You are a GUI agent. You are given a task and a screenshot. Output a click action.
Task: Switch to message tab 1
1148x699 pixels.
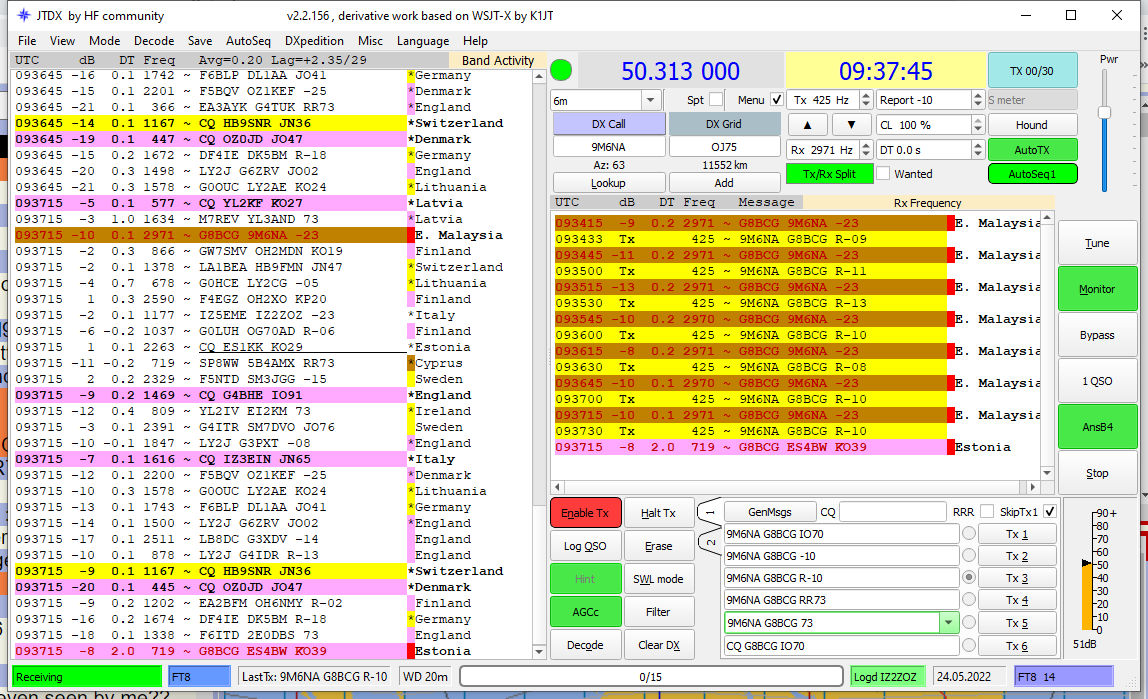[x=709, y=512]
